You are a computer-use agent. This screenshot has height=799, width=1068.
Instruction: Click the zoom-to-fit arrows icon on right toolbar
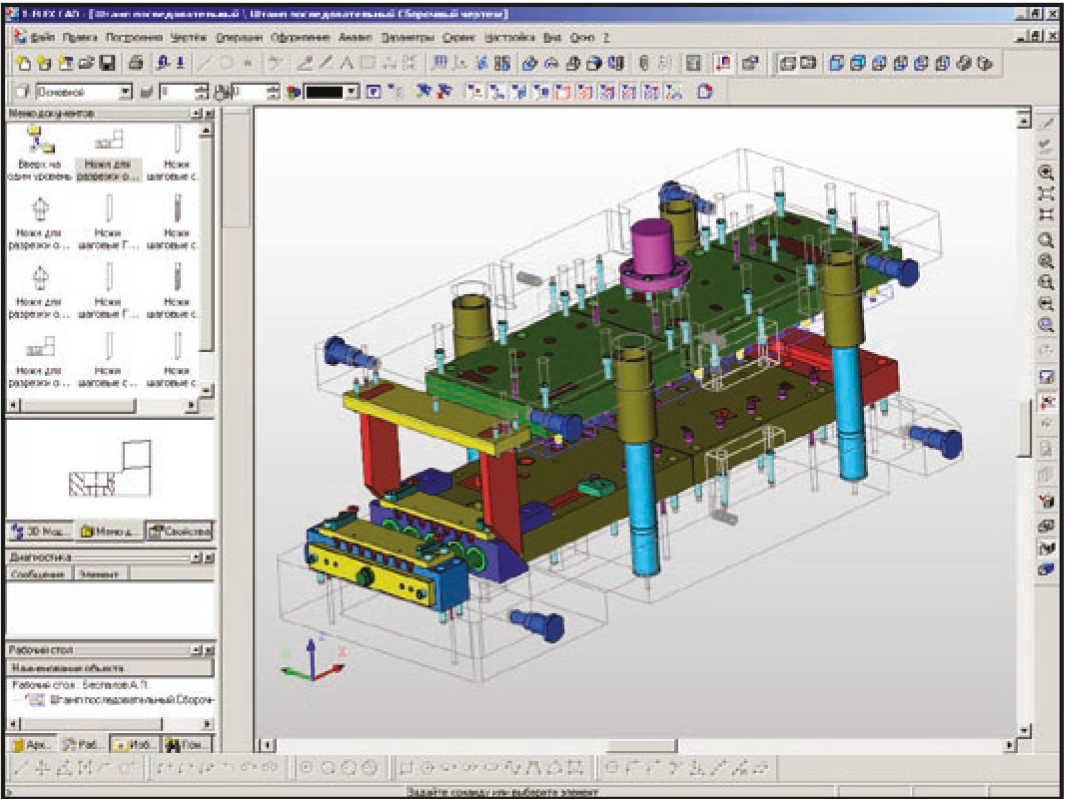pos(1046,193)
